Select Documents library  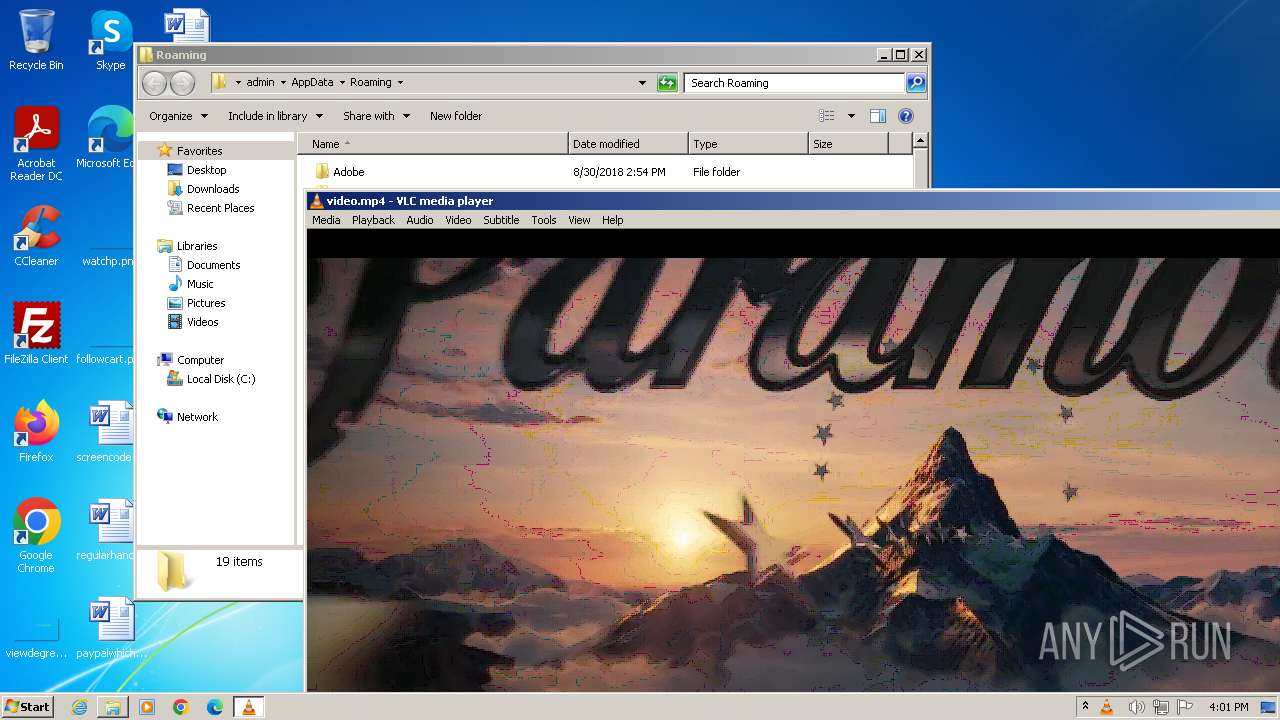(x=213, y=265)
